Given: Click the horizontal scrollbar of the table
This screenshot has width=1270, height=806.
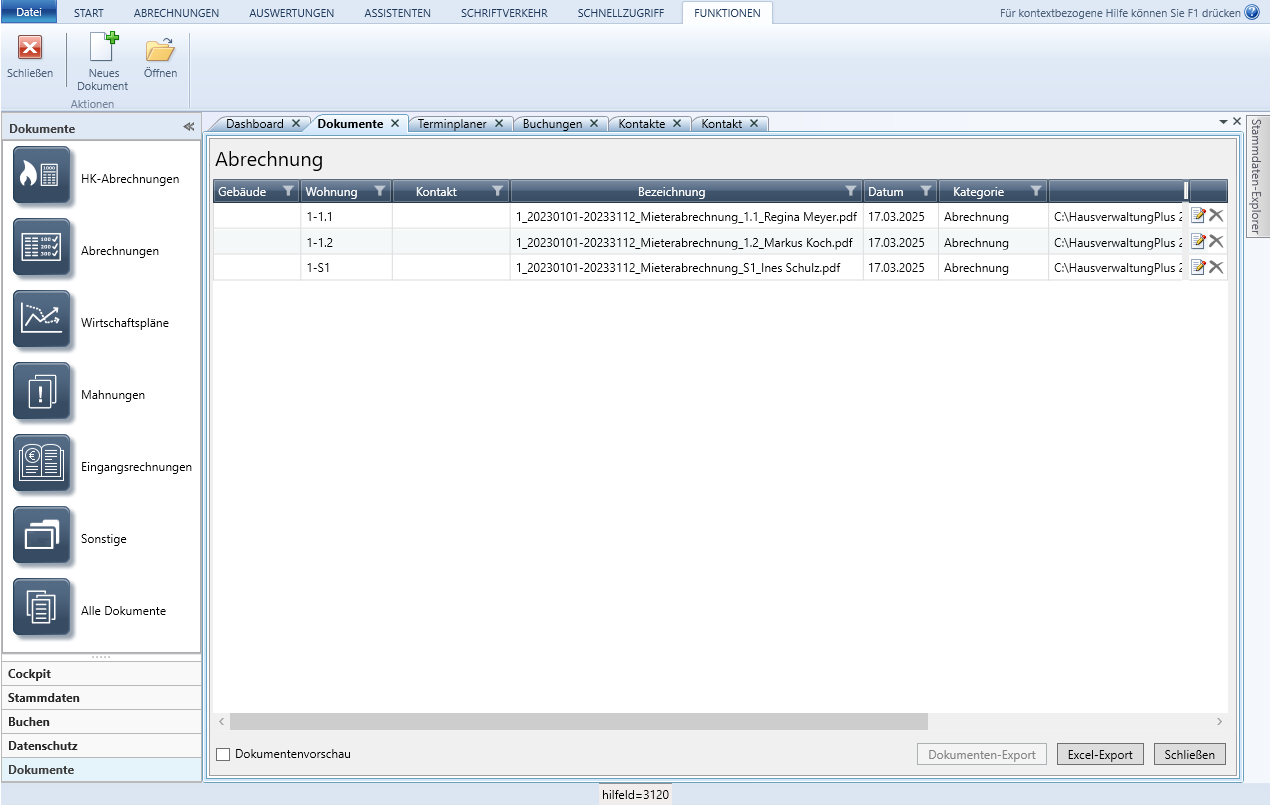Looking at the screenshot, I should [578, 721].
